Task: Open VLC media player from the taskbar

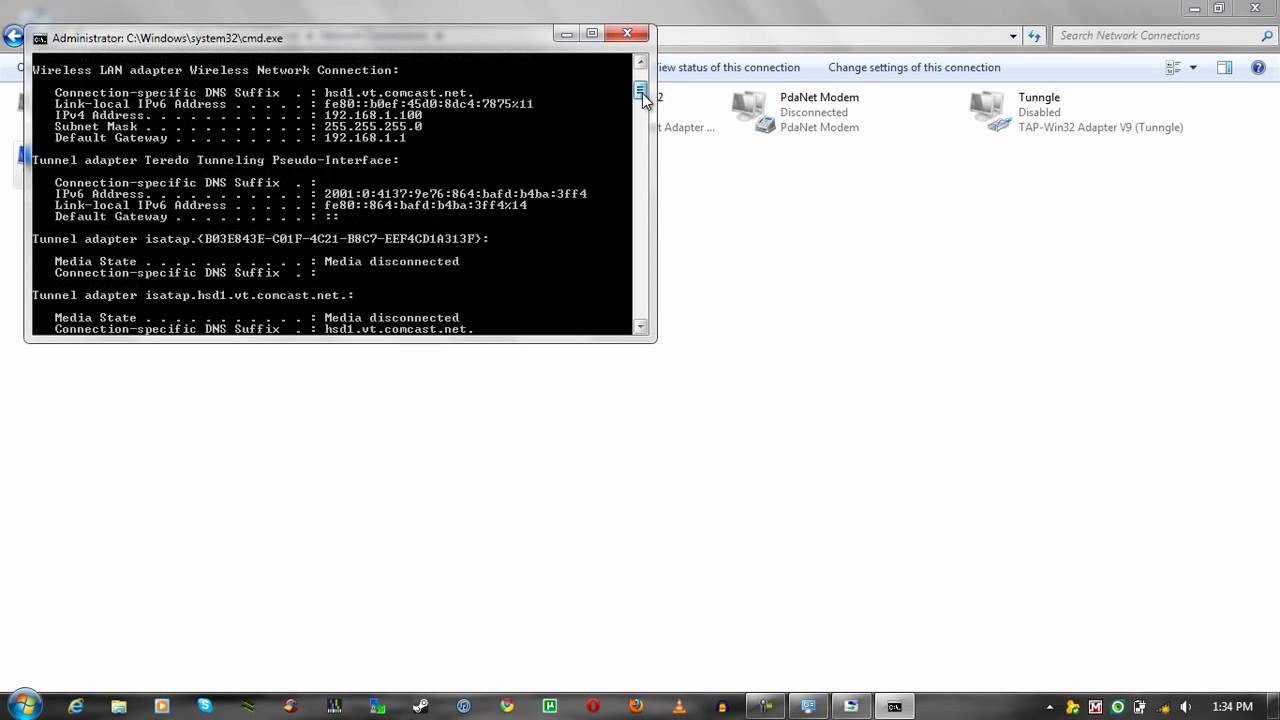Action: tap(679, 706)
